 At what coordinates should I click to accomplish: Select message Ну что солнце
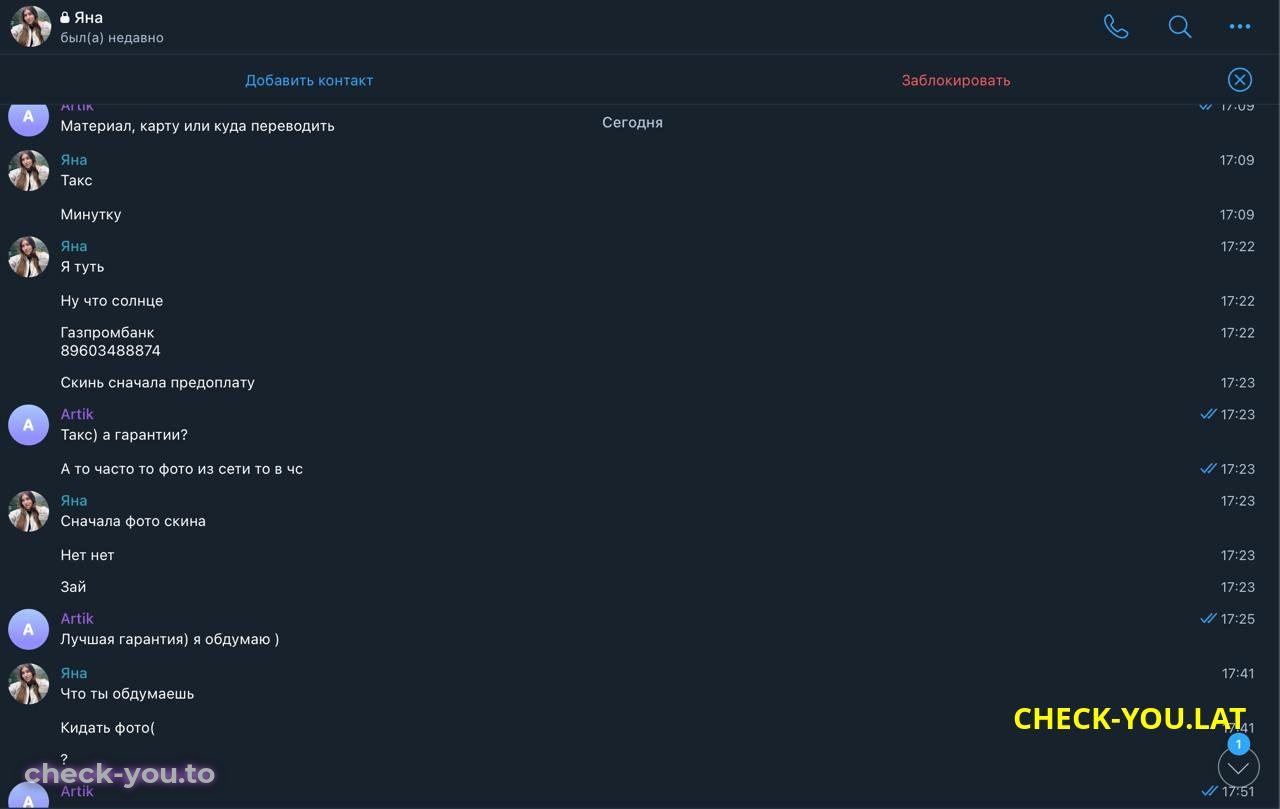(112, 301)
